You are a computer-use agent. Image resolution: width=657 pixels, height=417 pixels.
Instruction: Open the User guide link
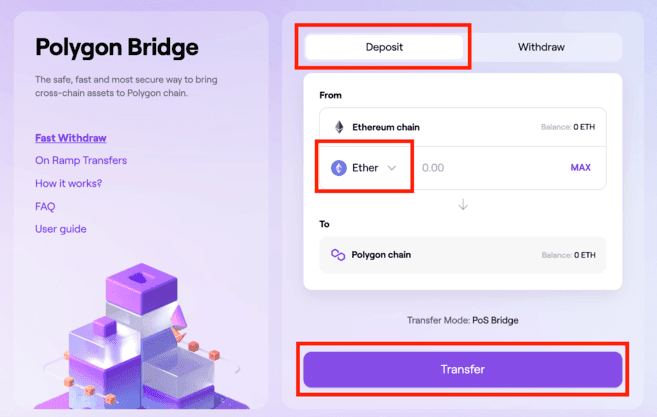[x=61, y=229]
